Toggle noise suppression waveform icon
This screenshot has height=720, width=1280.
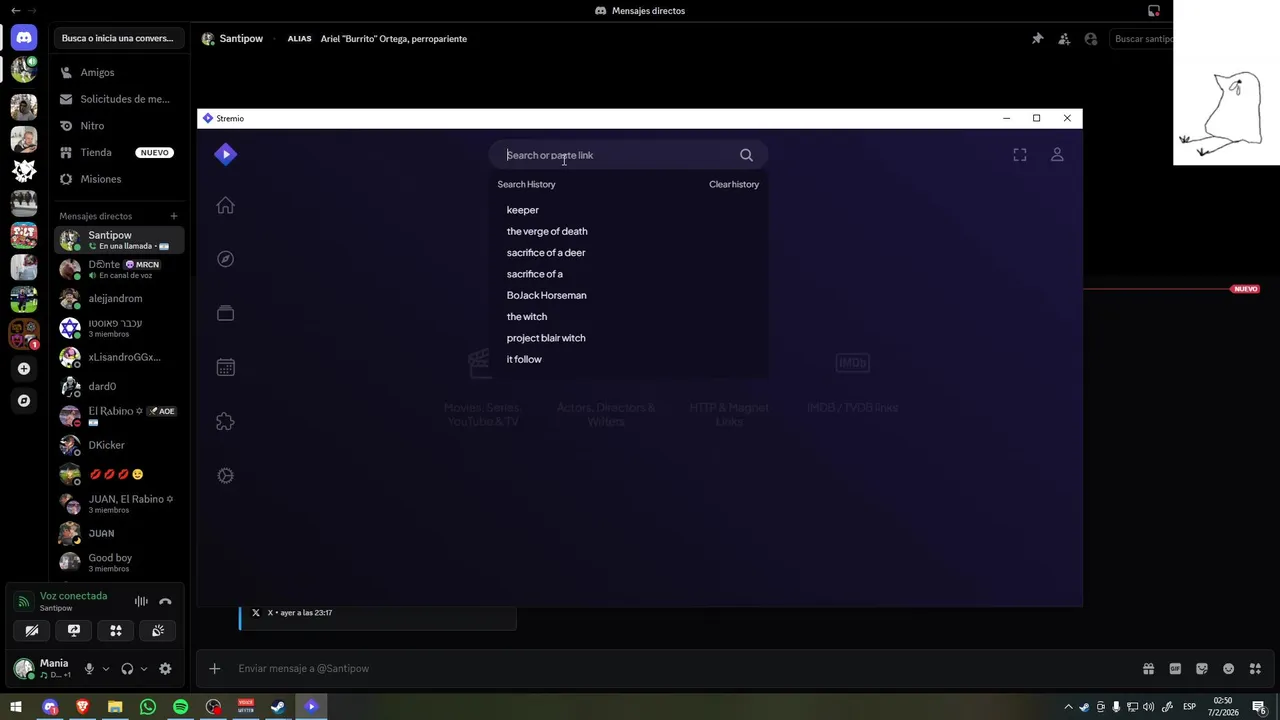pos(141,602)
